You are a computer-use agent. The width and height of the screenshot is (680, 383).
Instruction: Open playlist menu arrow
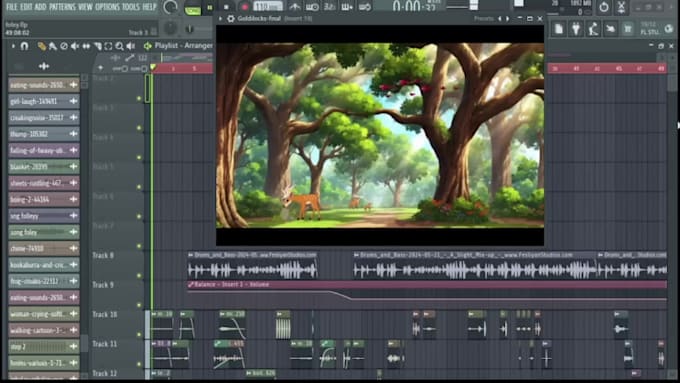pos(13,46)
